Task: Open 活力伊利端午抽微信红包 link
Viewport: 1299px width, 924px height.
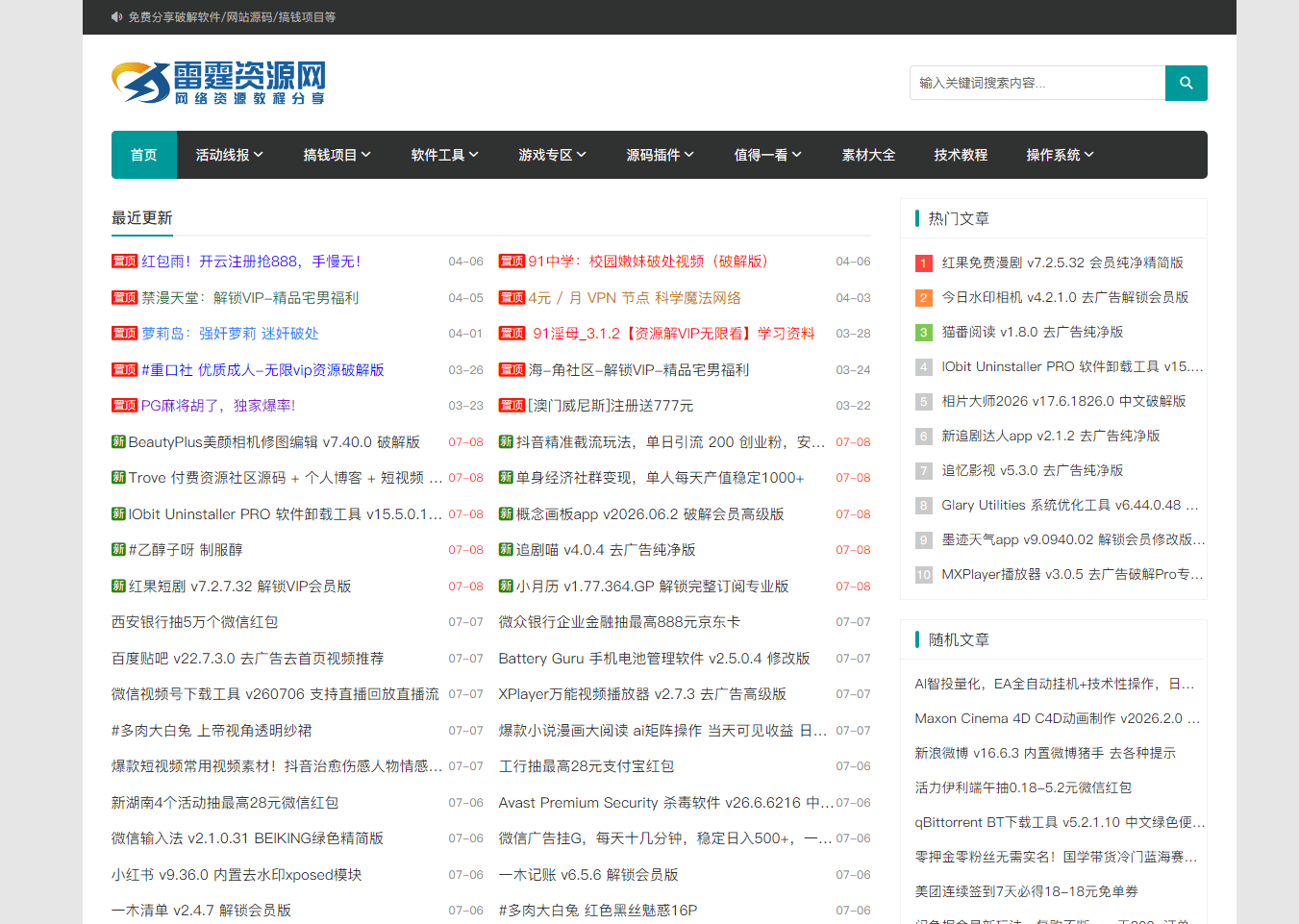Action: click(1023, 788)
